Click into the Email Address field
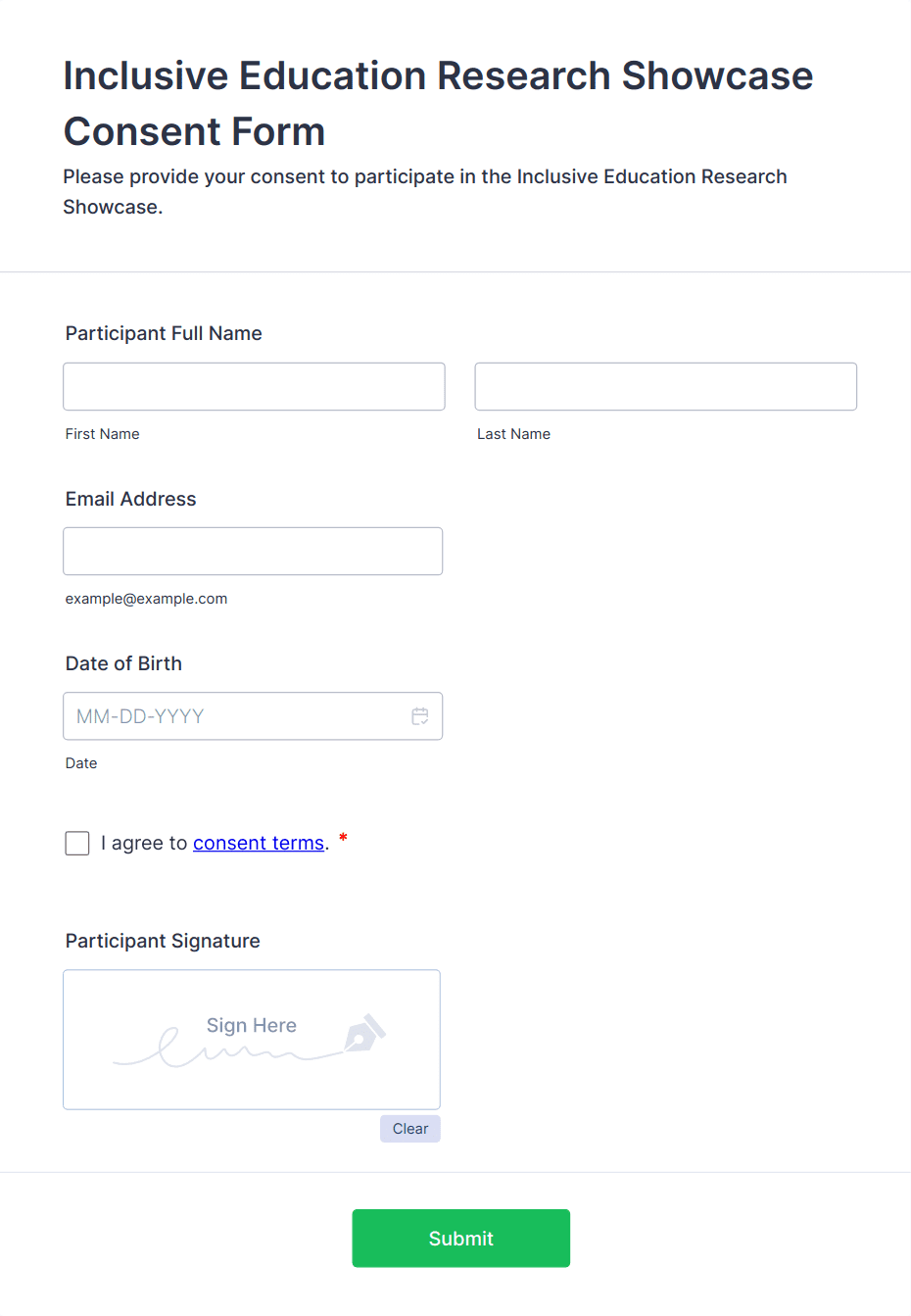 [x=253, y=552]
